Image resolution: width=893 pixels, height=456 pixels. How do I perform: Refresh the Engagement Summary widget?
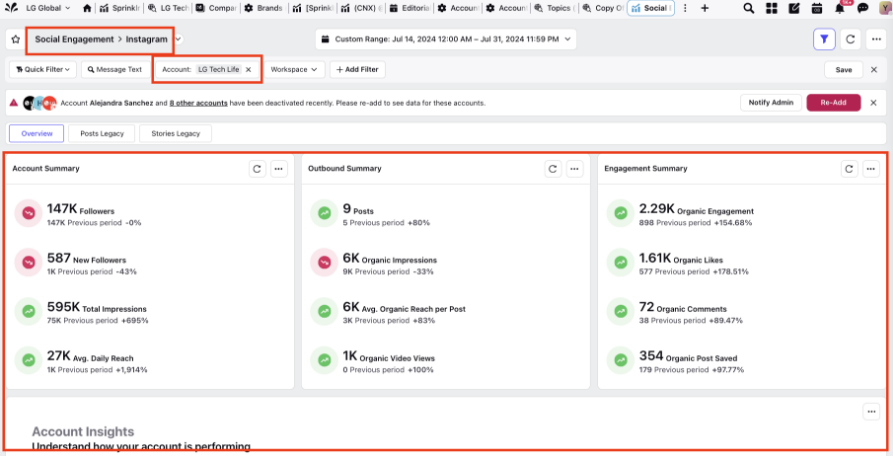click(x=848, y=169)
